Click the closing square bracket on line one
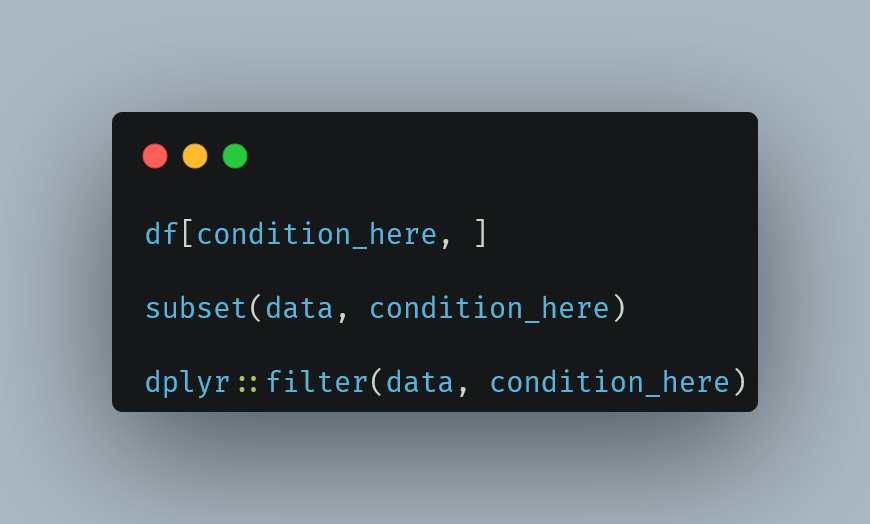Viewport: 870px width, 524px height. 481,233
